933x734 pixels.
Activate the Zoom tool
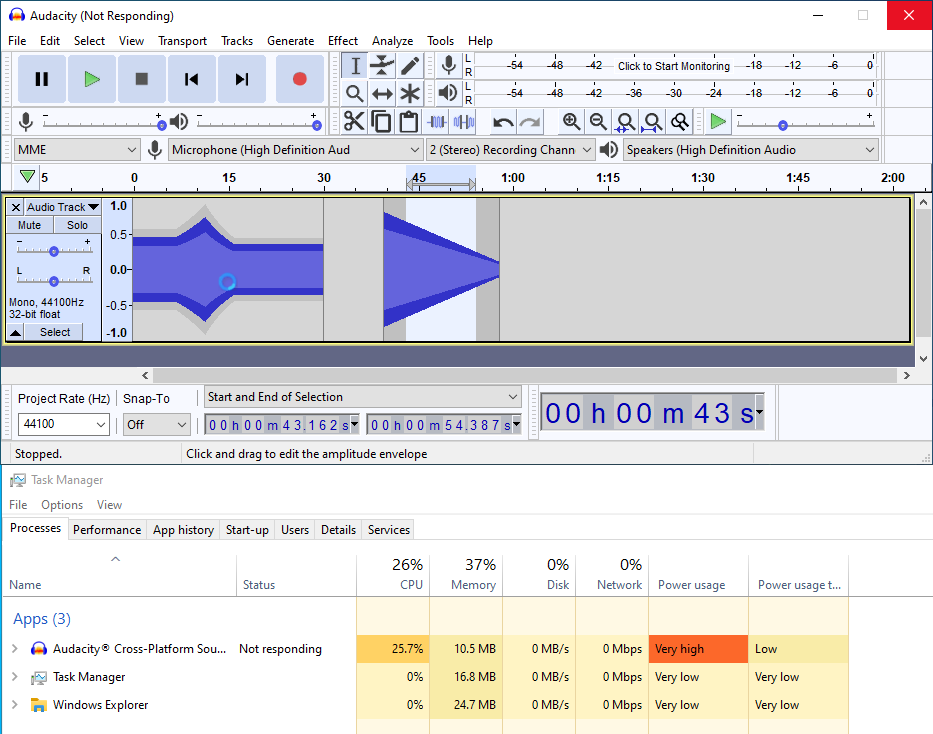pos(354,92)
